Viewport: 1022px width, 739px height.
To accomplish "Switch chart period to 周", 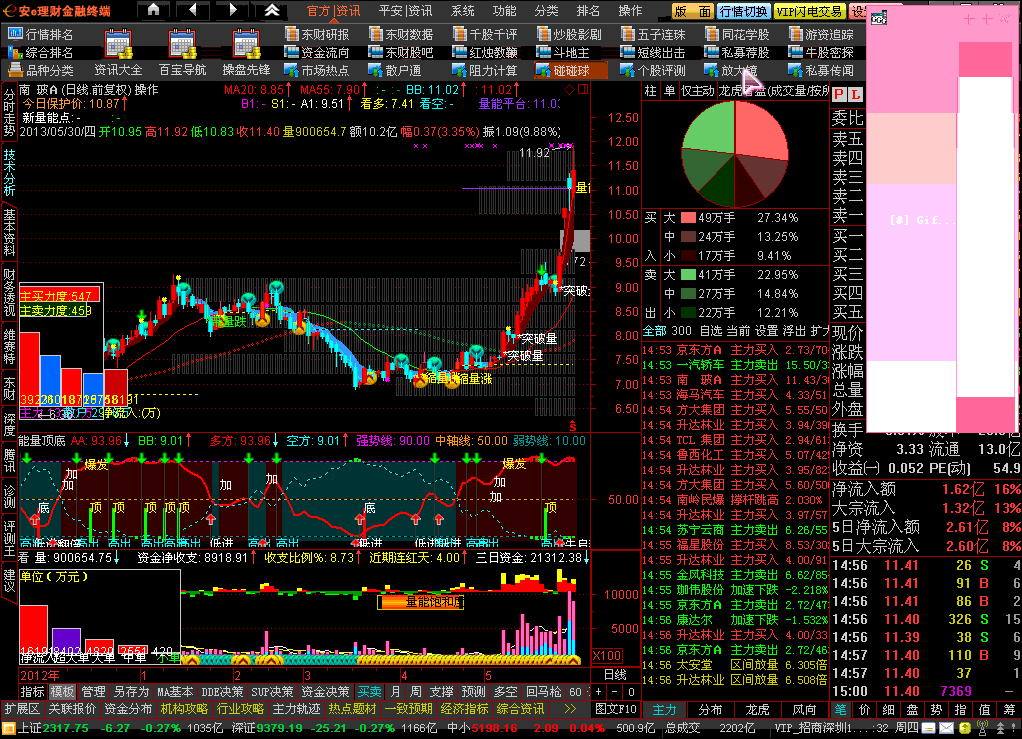I will [x=415, y=691].
